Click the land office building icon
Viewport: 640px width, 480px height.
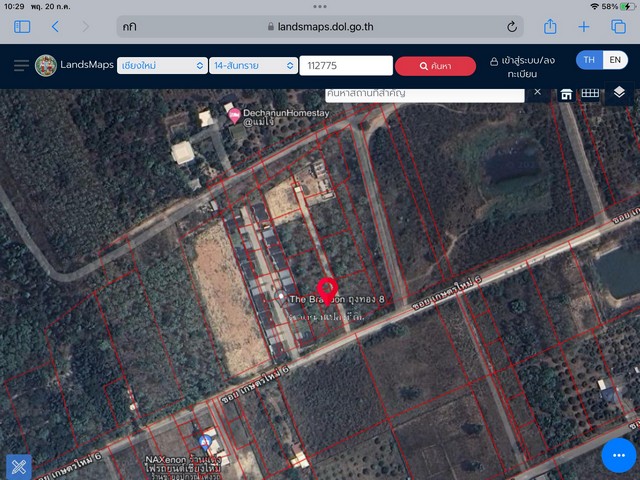(x=566, y=94)
